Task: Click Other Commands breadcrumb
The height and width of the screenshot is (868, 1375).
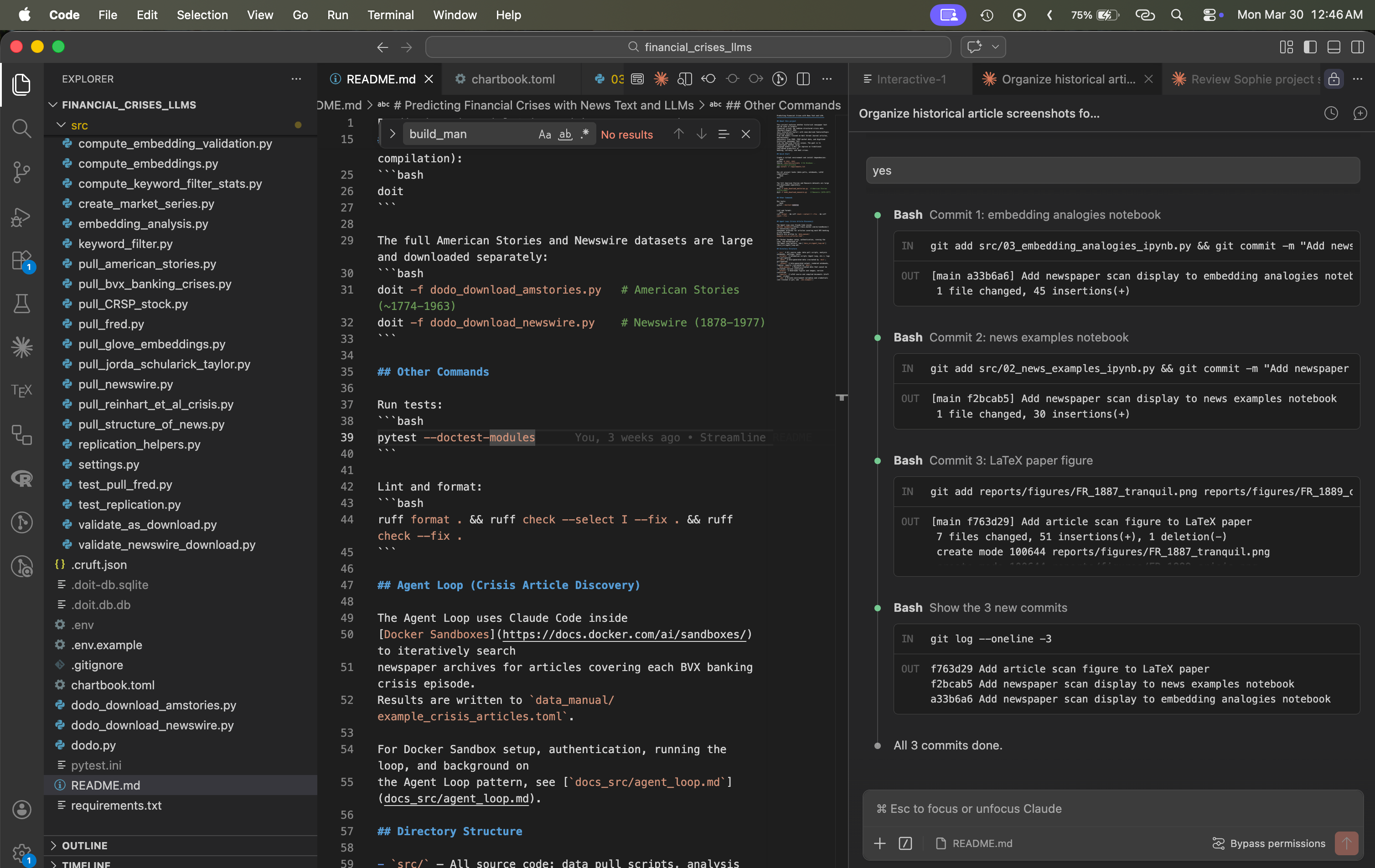Action: point(783,105)
